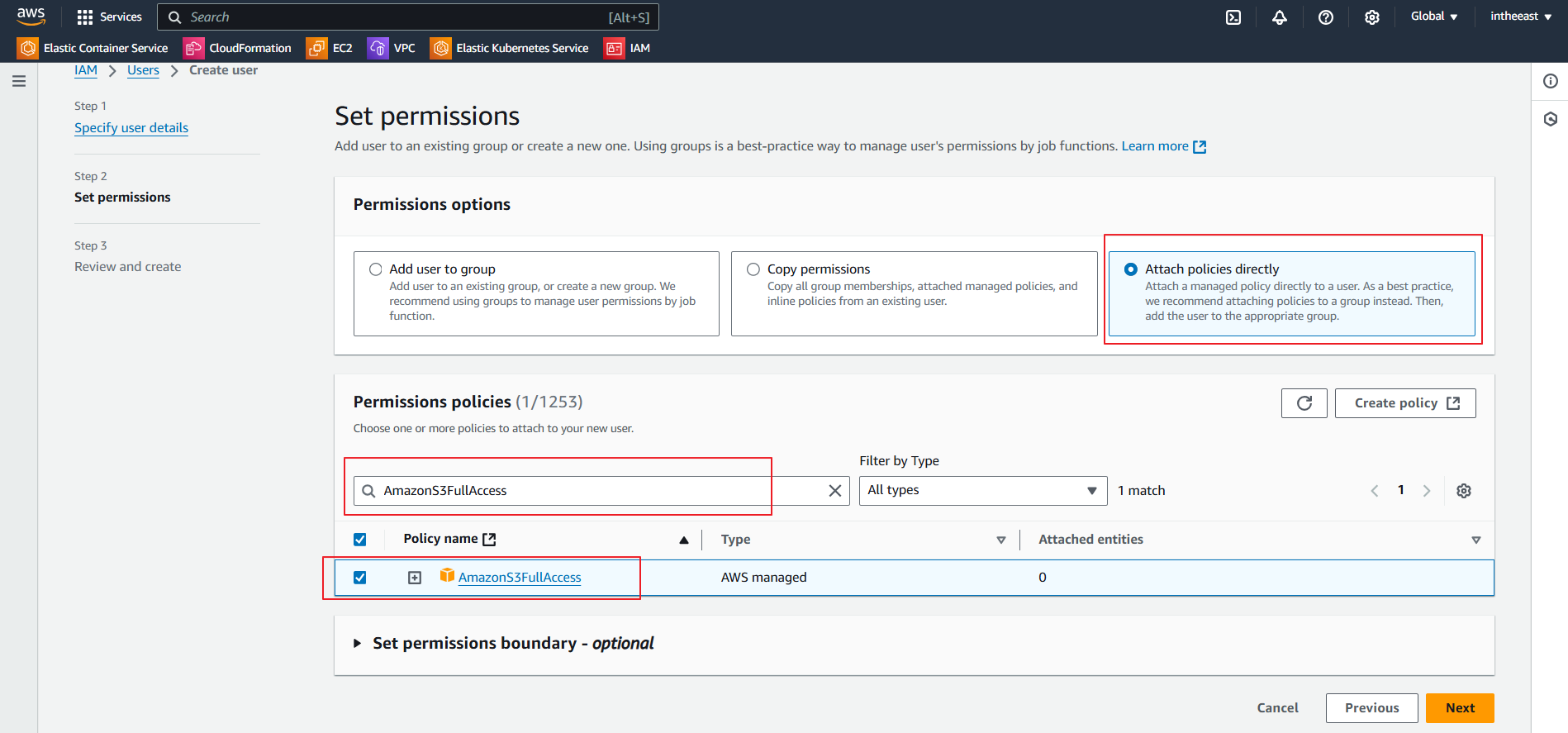Open EC2 shortcut in favorites bar
Image resolution: width=1568 pixels, height=733 pixels.
[330, 48]
